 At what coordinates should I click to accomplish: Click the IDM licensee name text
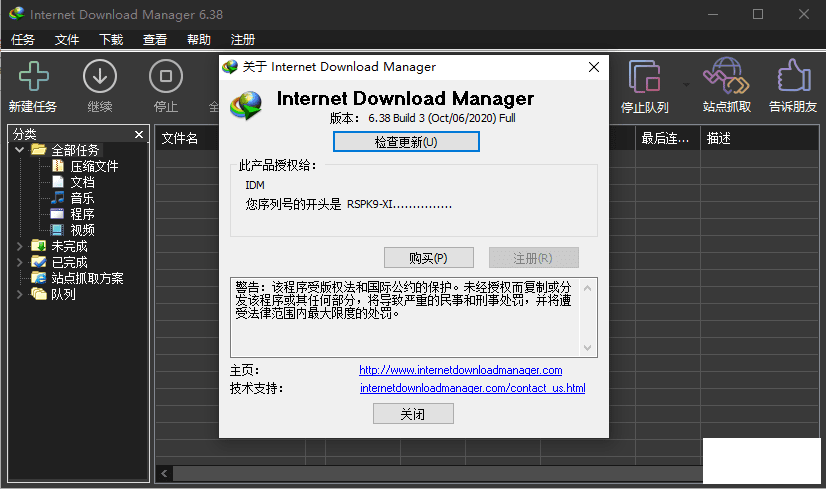255,185
